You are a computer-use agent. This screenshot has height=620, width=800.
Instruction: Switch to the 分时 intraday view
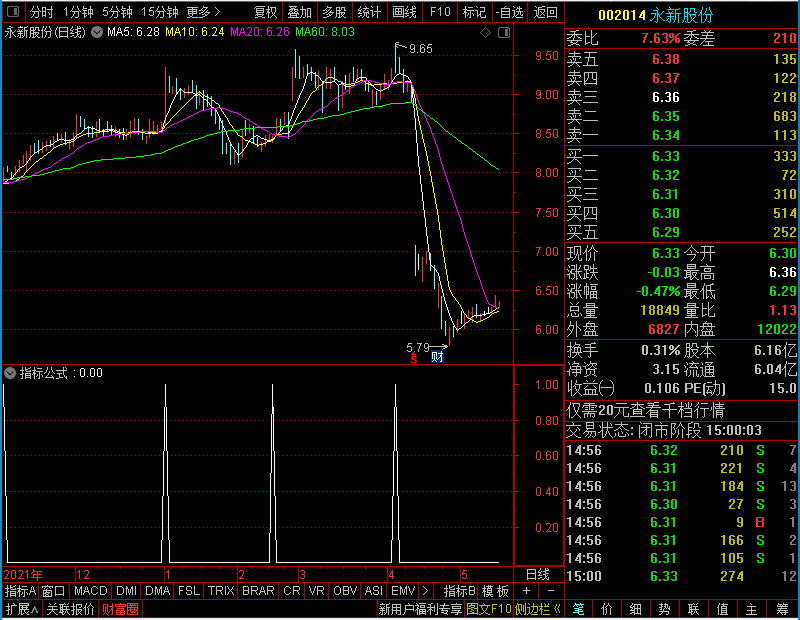click(41, 12)
